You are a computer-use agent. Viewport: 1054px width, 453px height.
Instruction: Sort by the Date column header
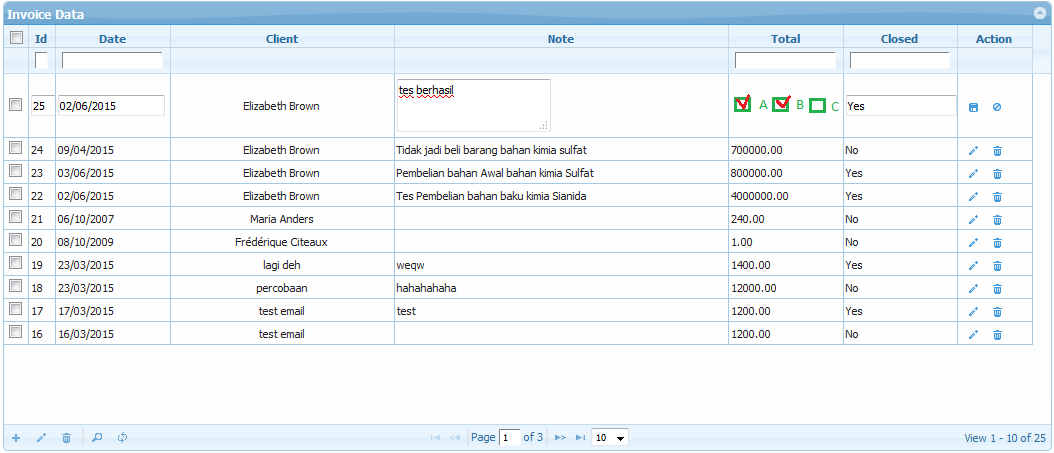tap(112, 39)
